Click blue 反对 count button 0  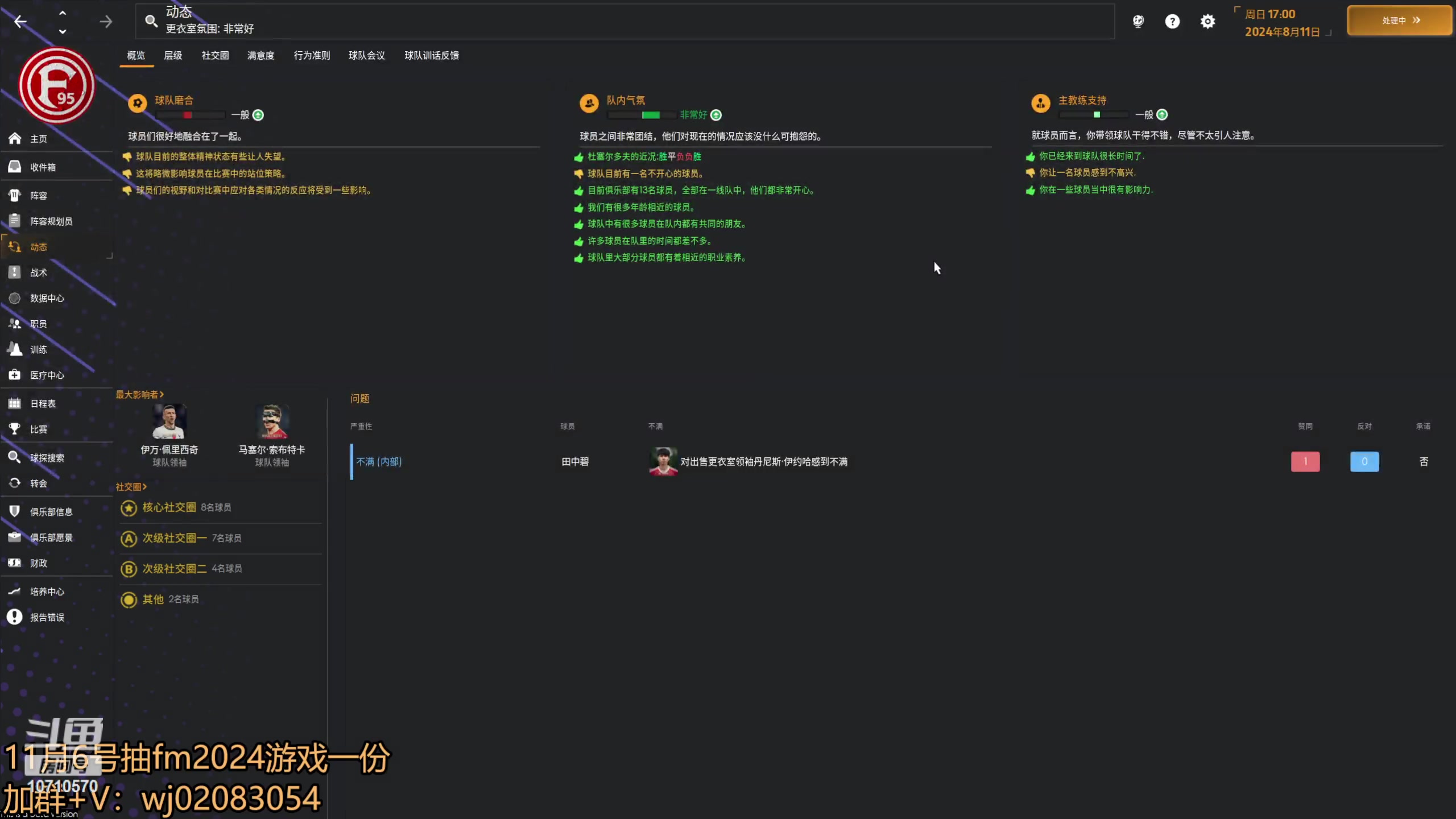click(x=1364, y=461)
